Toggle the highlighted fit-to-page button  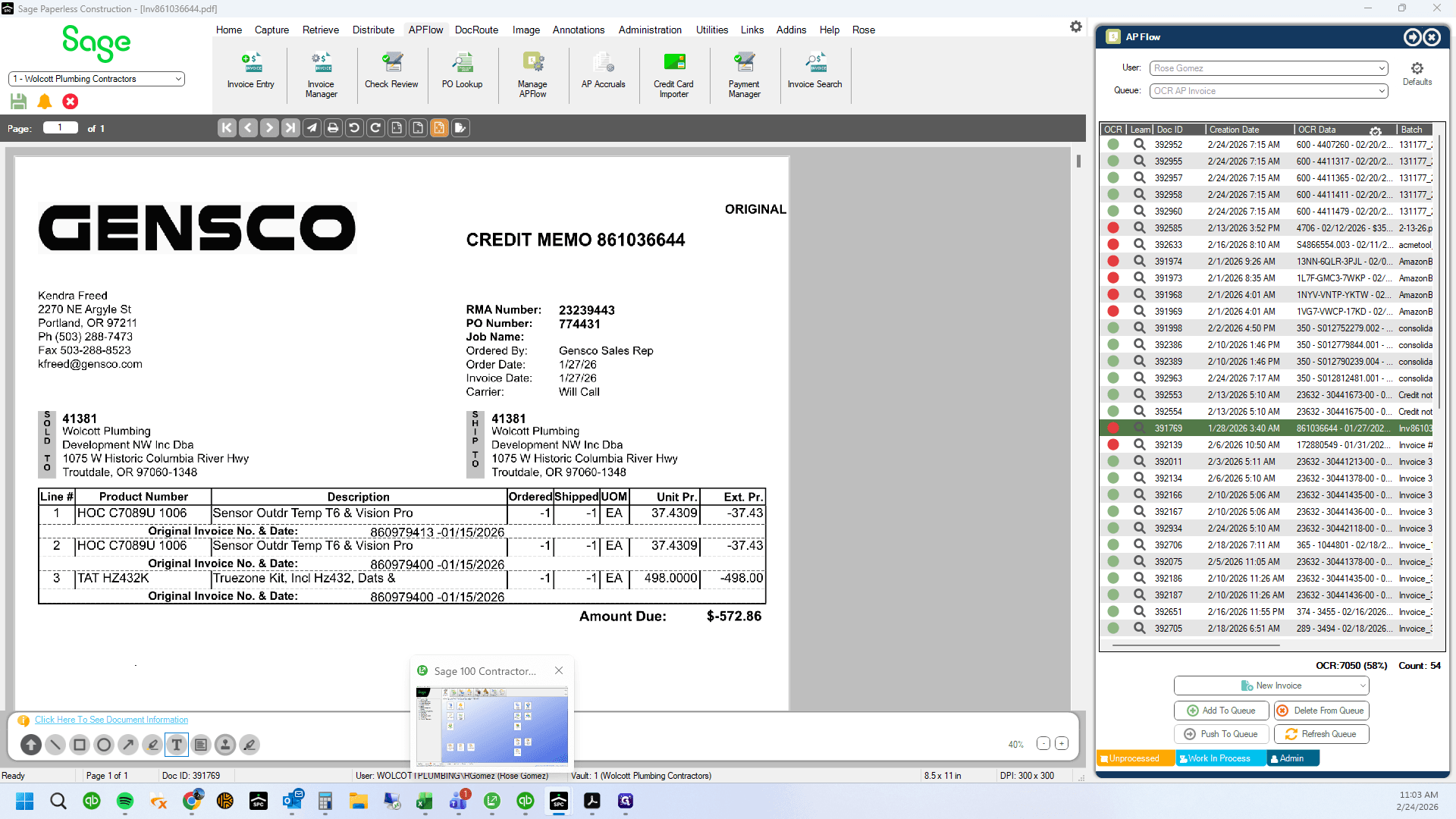(x=439, y=128)
